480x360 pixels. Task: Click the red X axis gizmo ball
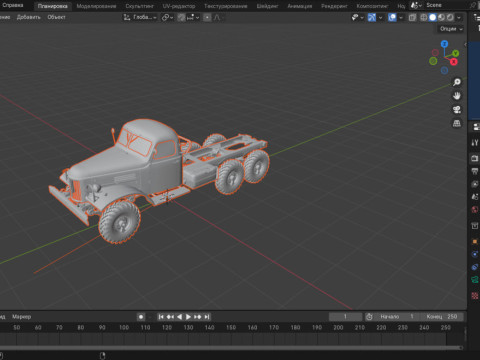454,62
